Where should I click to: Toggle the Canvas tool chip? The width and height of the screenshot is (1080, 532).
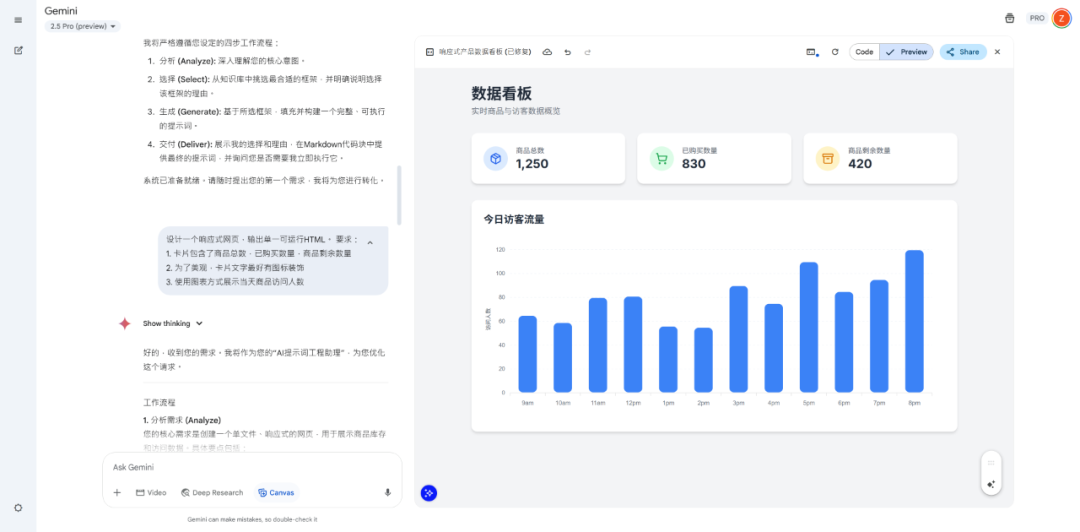pos(276,493)
